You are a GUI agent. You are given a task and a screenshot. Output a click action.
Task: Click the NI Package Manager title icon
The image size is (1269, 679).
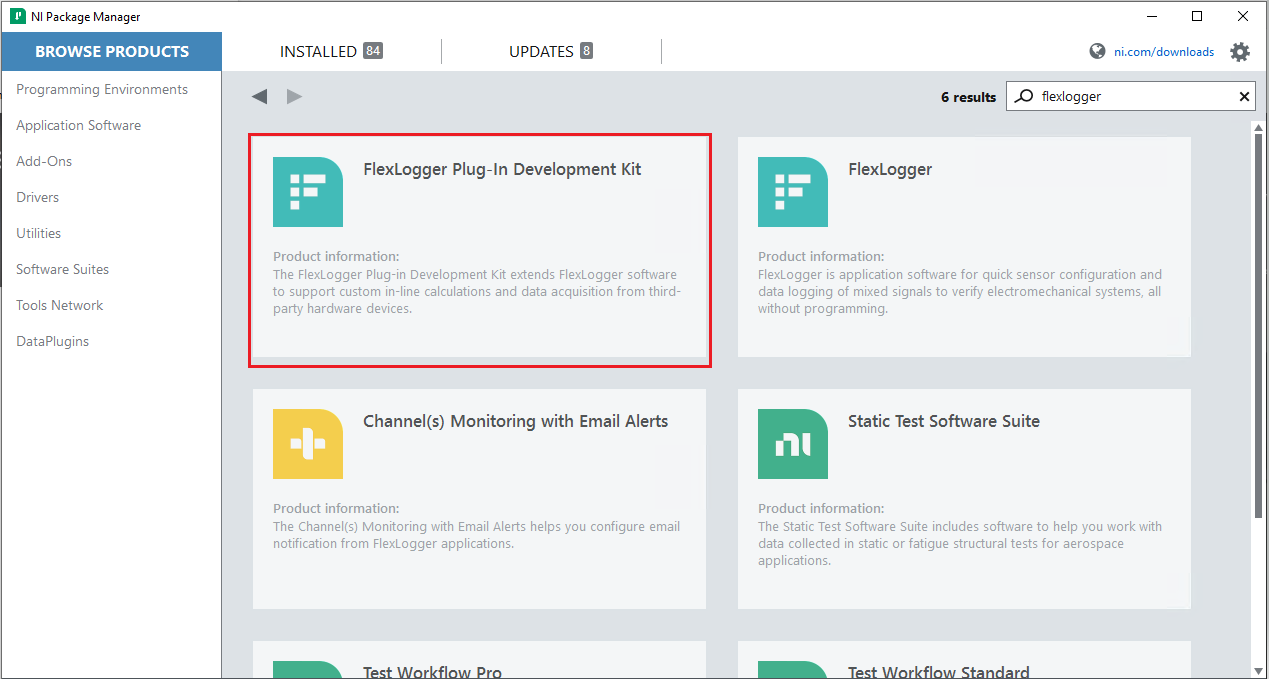coord(17,16)
